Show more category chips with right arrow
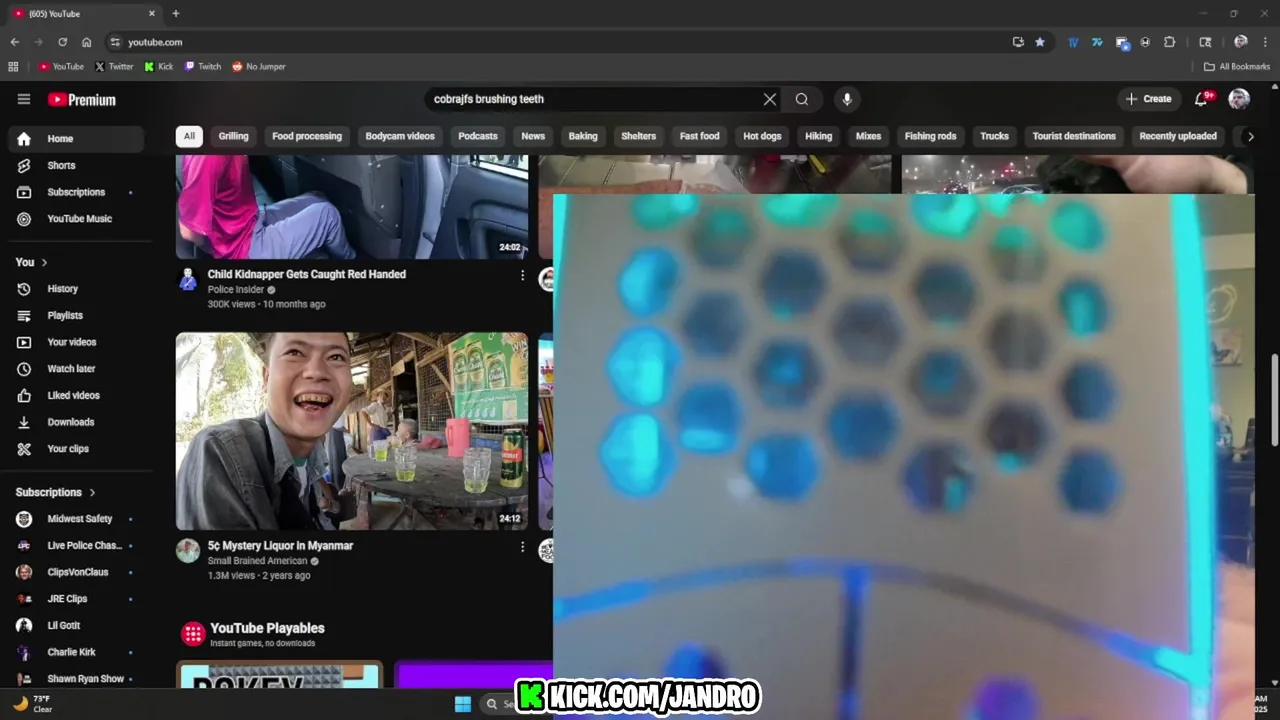The height and width of the screenshot is (720, 1280). [1250, 136]
